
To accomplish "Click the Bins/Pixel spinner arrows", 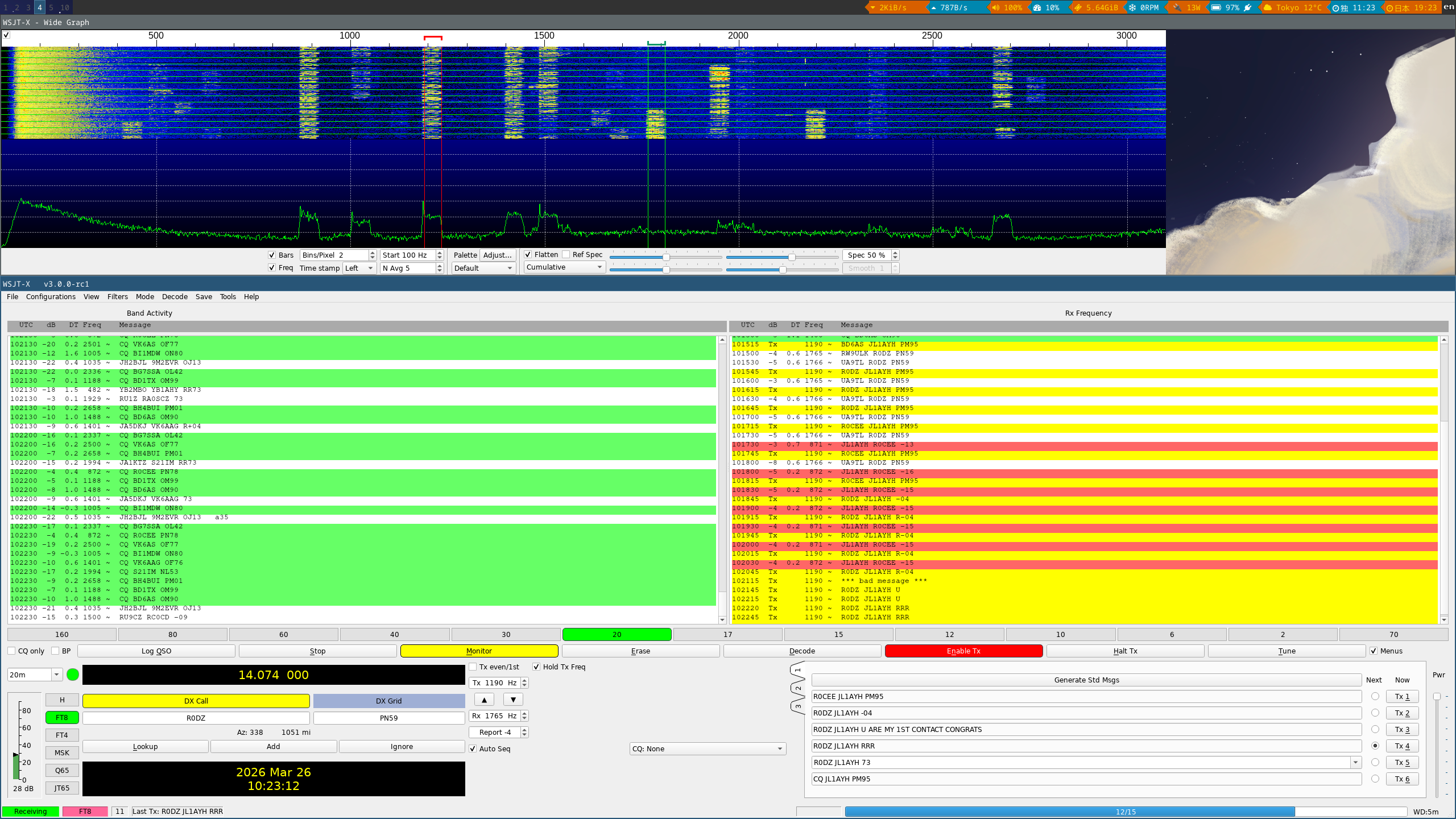I will pyautogui.click(x=373, y=255).
